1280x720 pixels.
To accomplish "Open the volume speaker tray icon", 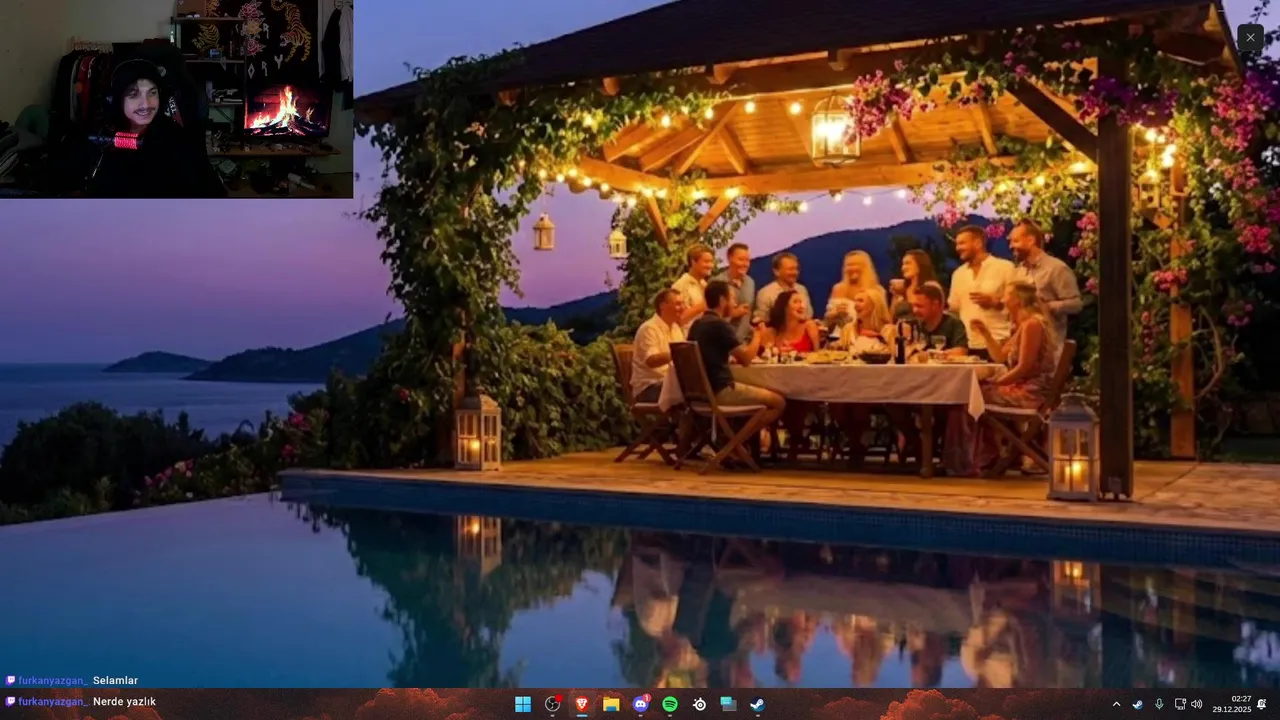I will (x=1197, y=704).
